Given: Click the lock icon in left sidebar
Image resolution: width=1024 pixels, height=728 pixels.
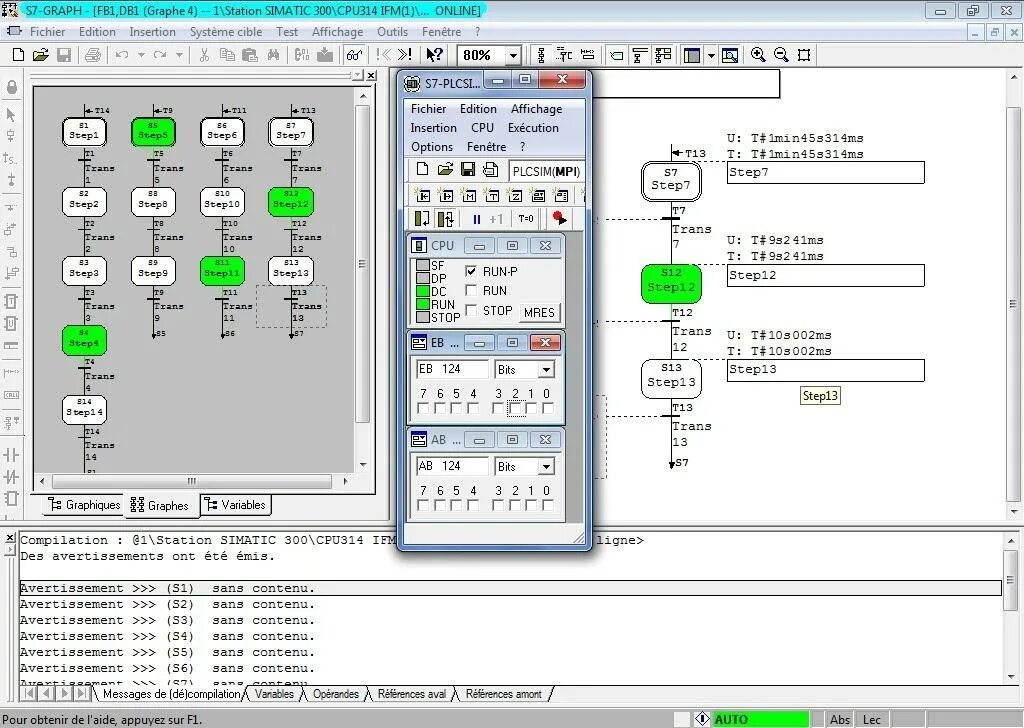Looking at the screenshot, I should pos(12,87).
